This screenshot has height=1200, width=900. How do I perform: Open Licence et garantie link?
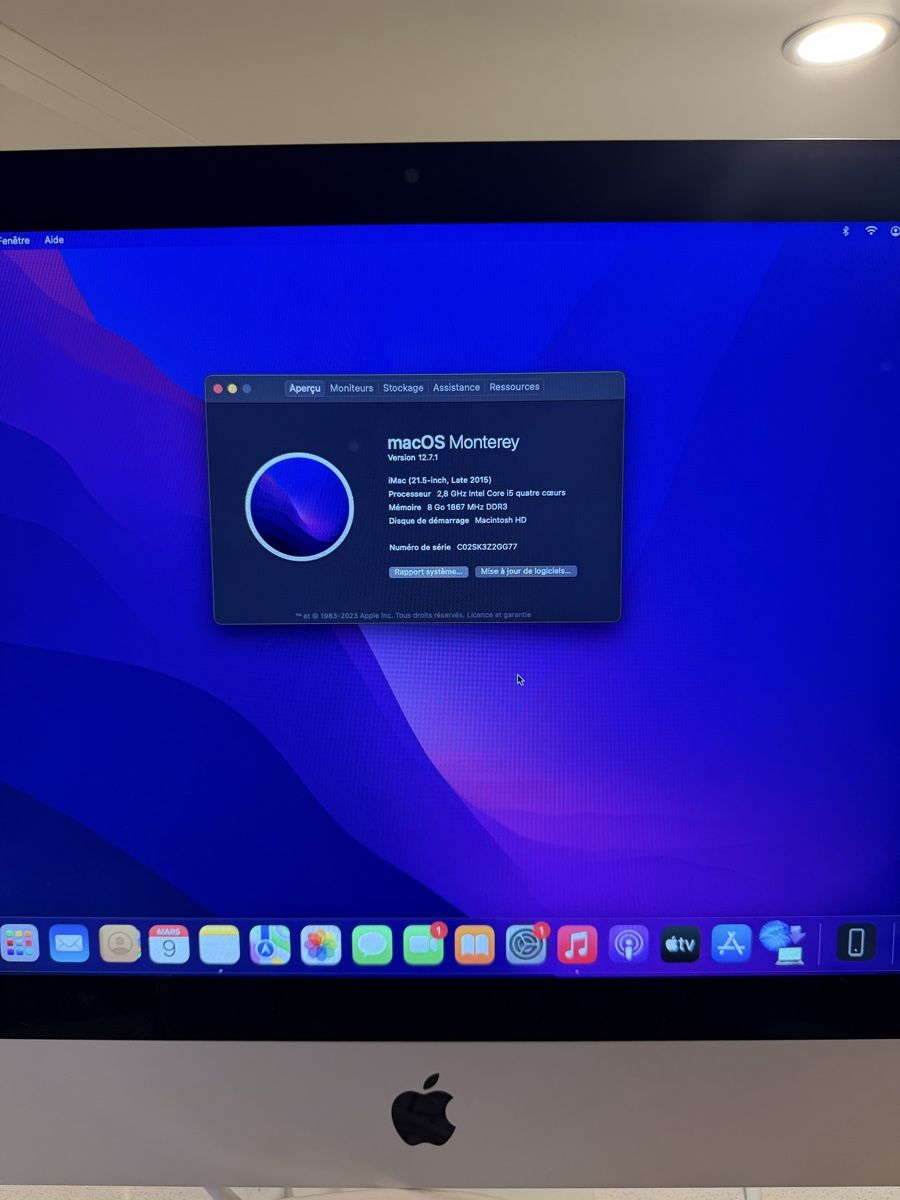pos(499,615)
